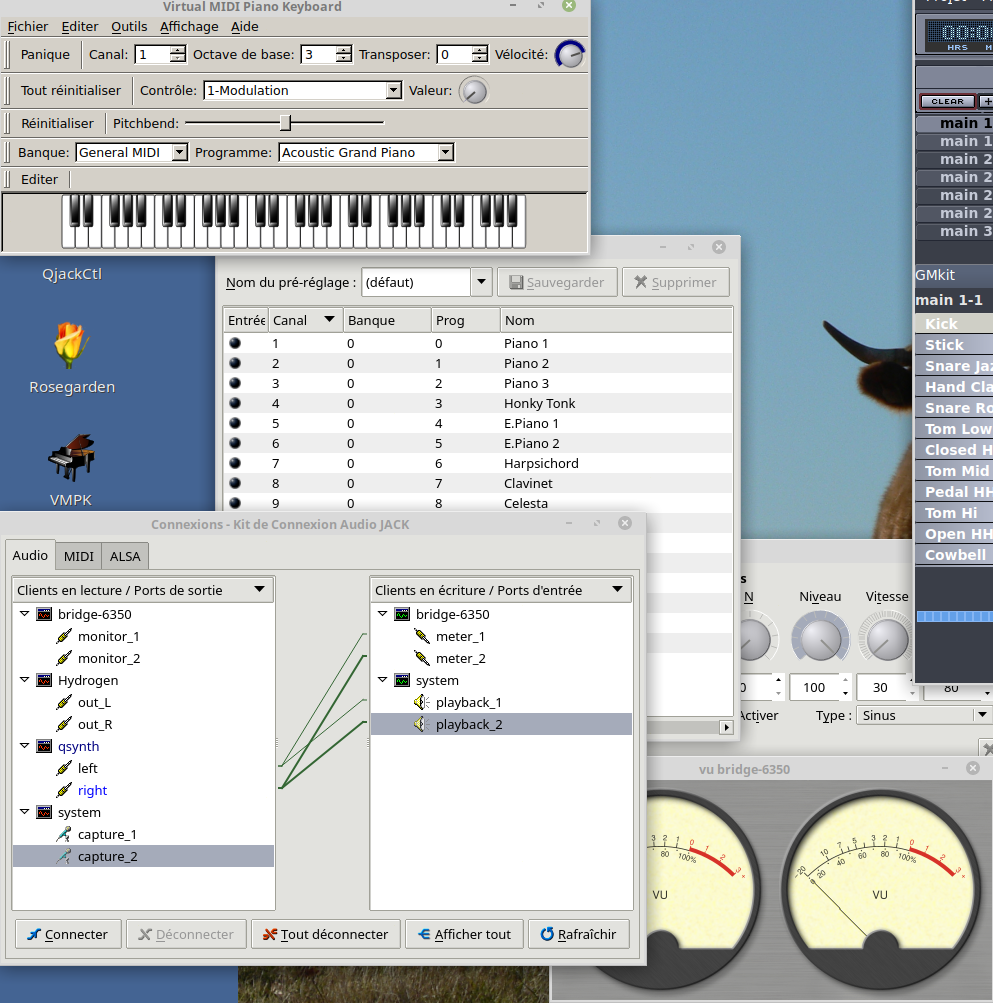
Task: Collapse the qsynth output client tree
Action: pyautogui.click(x=24, y=745)
